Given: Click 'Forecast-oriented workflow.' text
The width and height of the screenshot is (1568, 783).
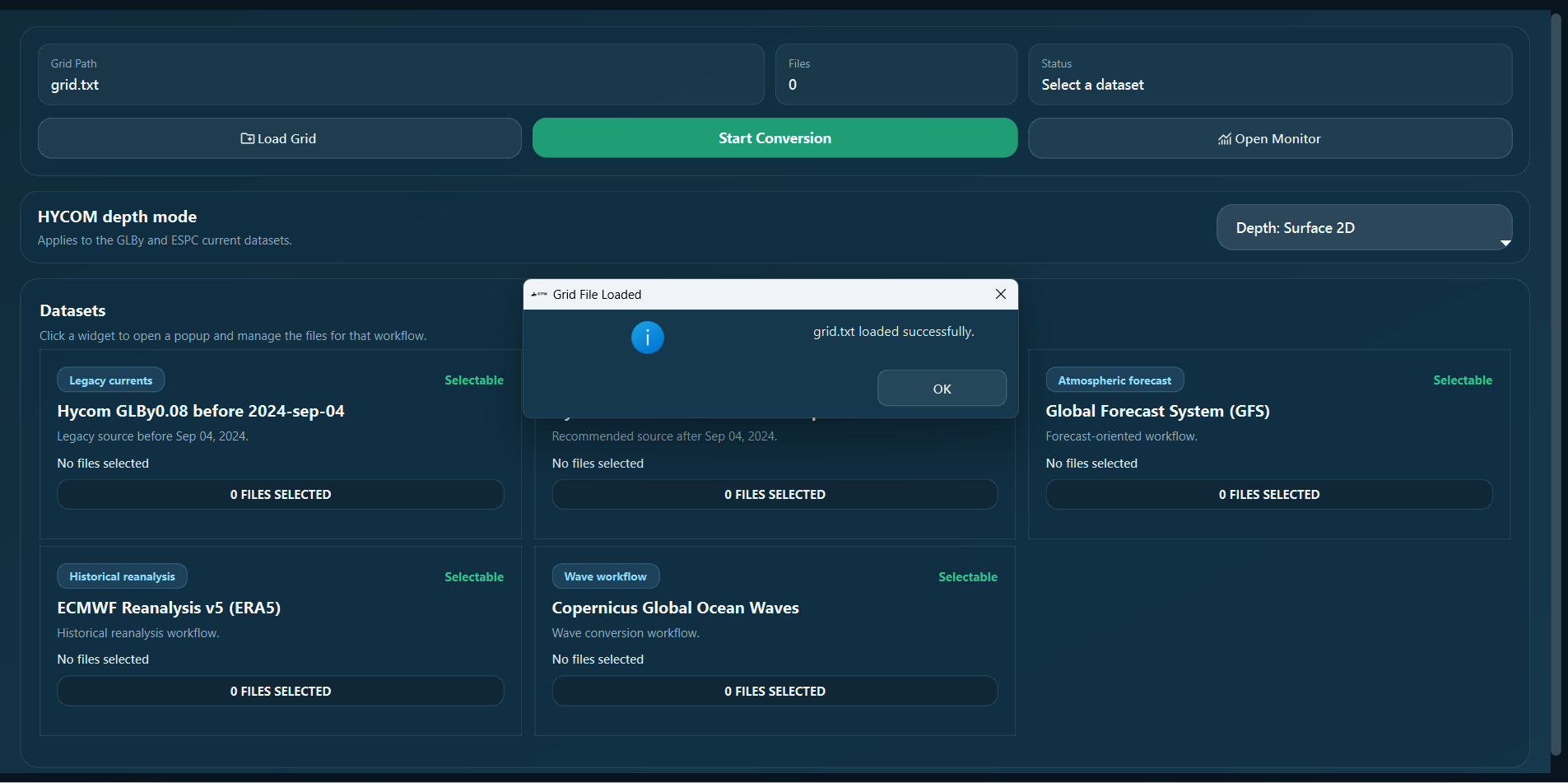Looking at the screenshot, I should [1121, 436].
